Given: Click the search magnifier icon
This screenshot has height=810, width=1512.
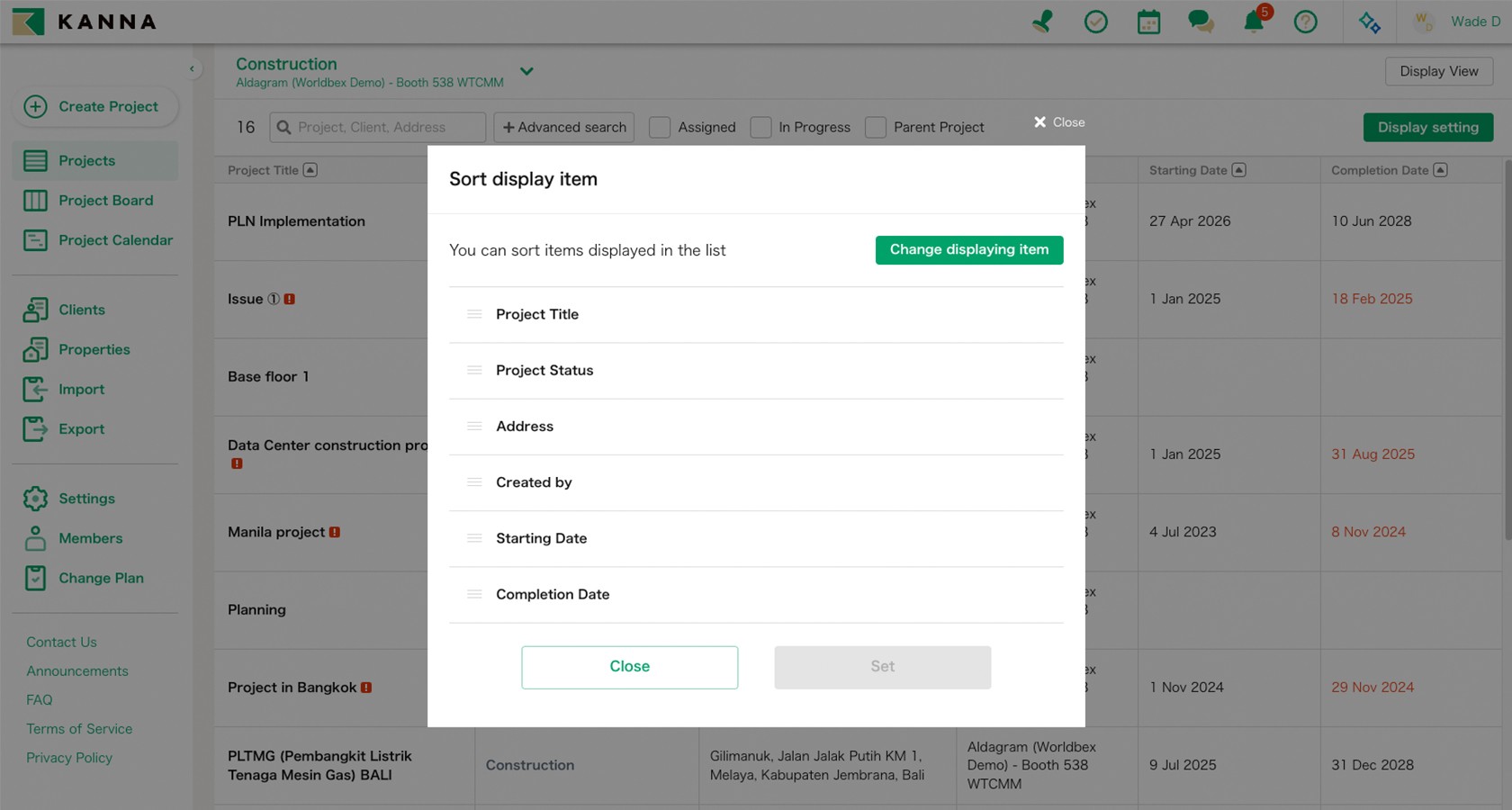Looking at the screenshot, I should (x=283, y=127).
